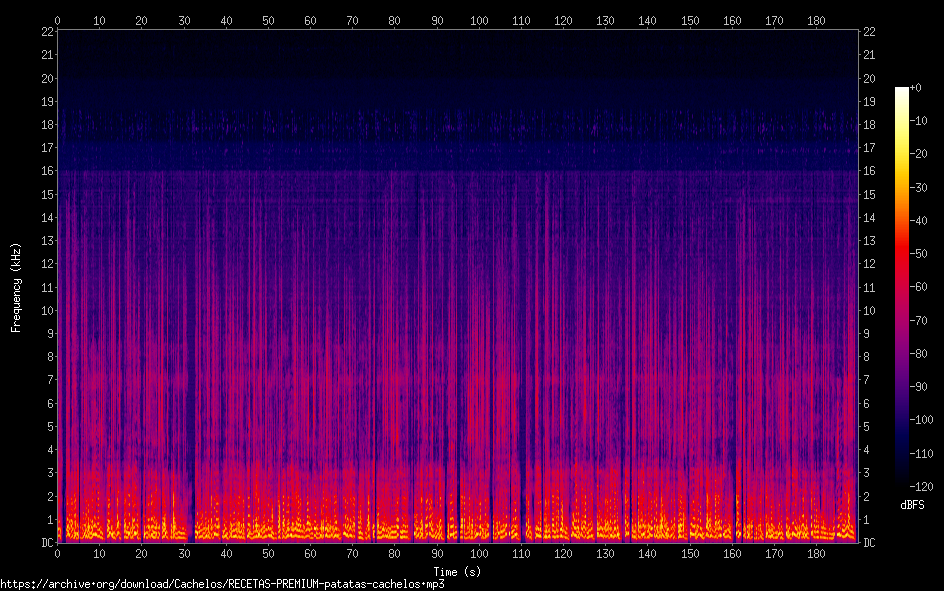Select the "Frequency (kHz)" axis label

point(16,288)
